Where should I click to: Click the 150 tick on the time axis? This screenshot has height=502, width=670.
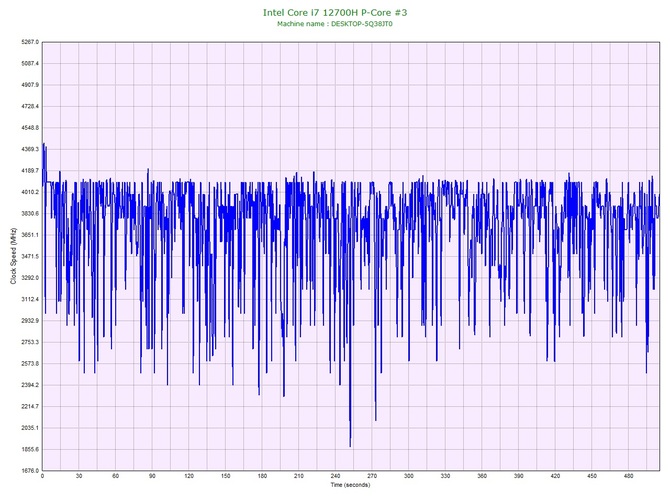coord(226,476)
